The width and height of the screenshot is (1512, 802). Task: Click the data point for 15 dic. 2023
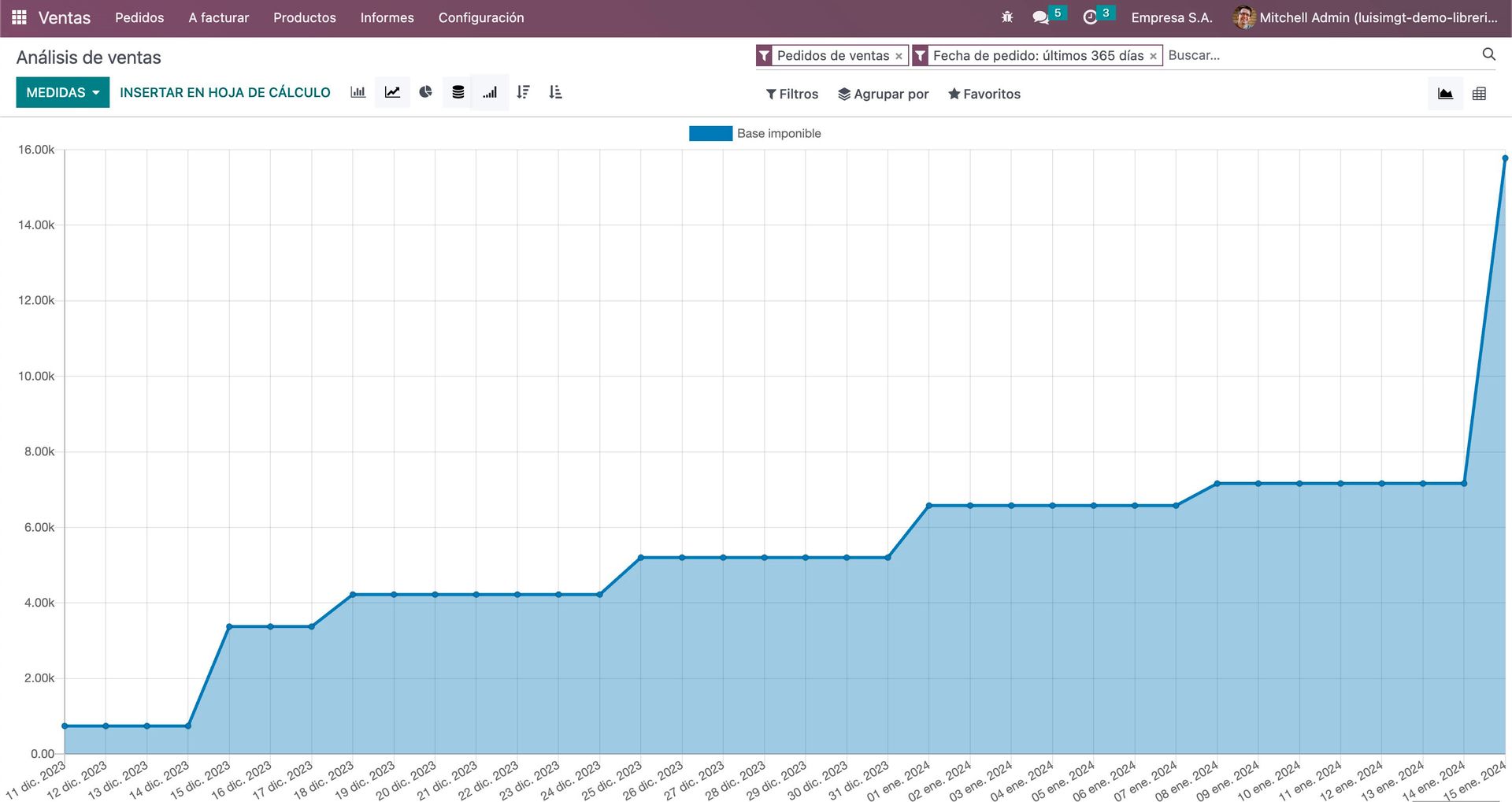[229, 627]
